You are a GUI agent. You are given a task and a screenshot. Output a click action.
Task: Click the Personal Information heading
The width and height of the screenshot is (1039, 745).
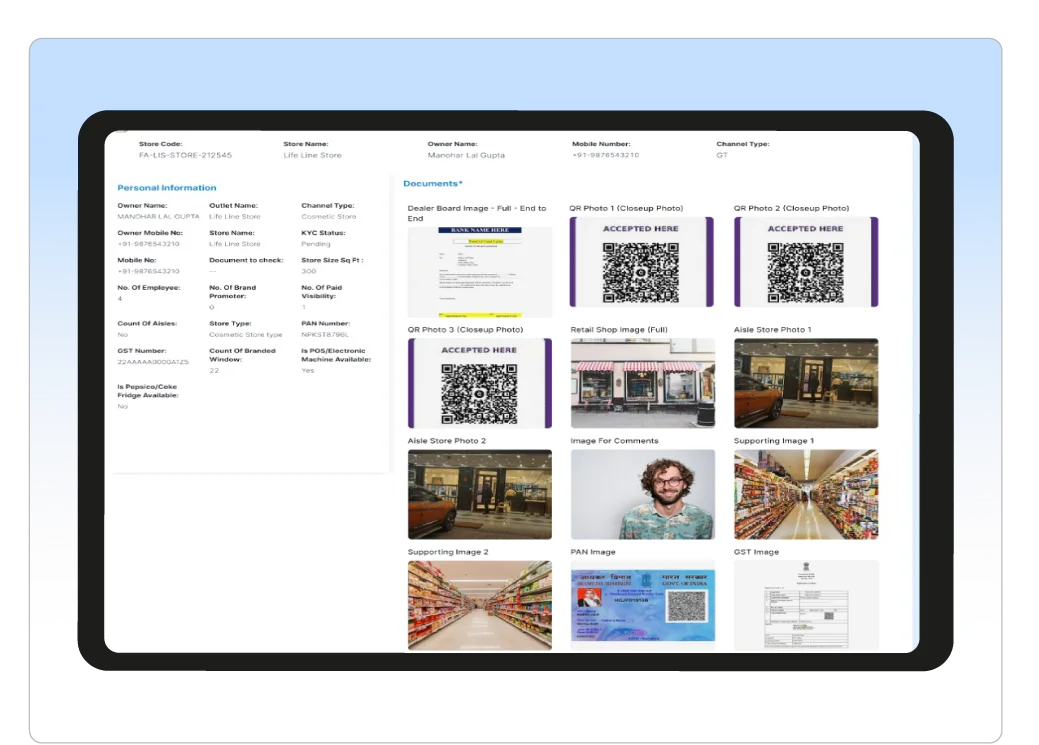click(x=167, y=188)
